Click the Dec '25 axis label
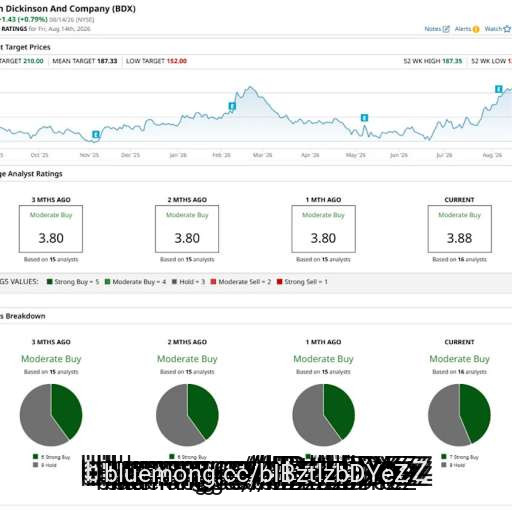Image resolution: width=512 pixels, height=512 pixels. pos(130,155)
